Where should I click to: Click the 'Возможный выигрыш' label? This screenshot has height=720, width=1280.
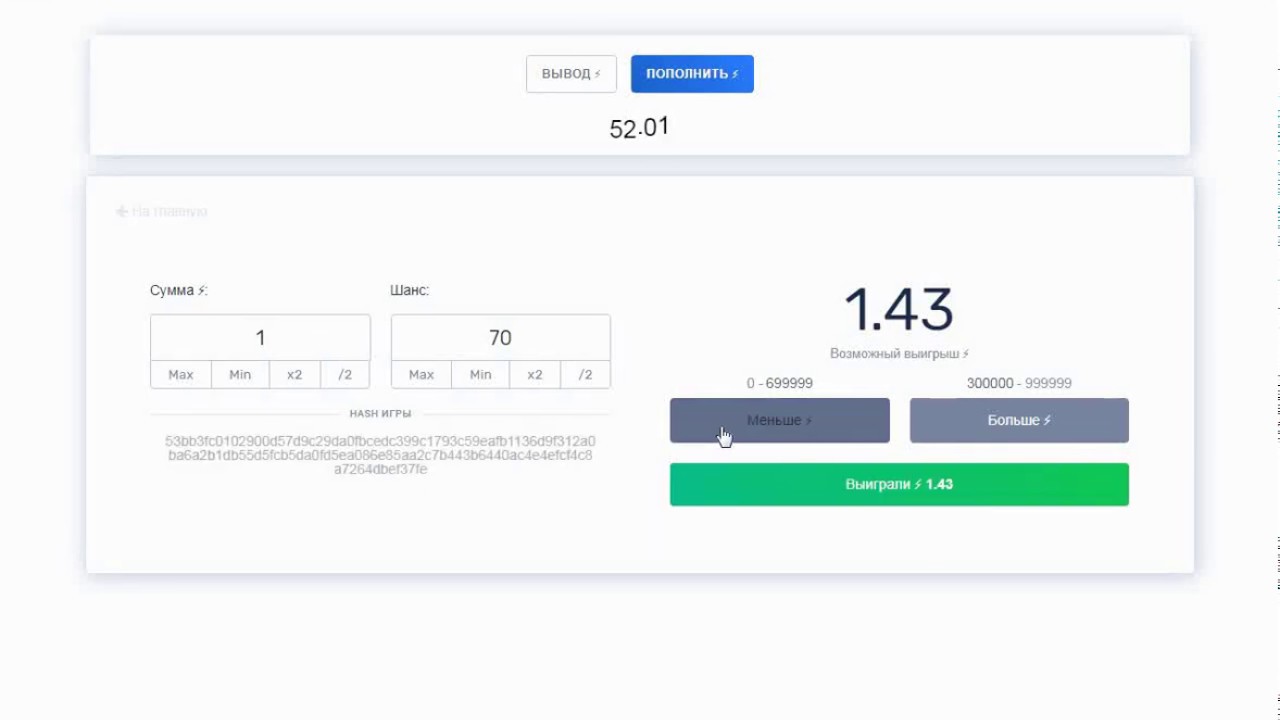(899, 354)
